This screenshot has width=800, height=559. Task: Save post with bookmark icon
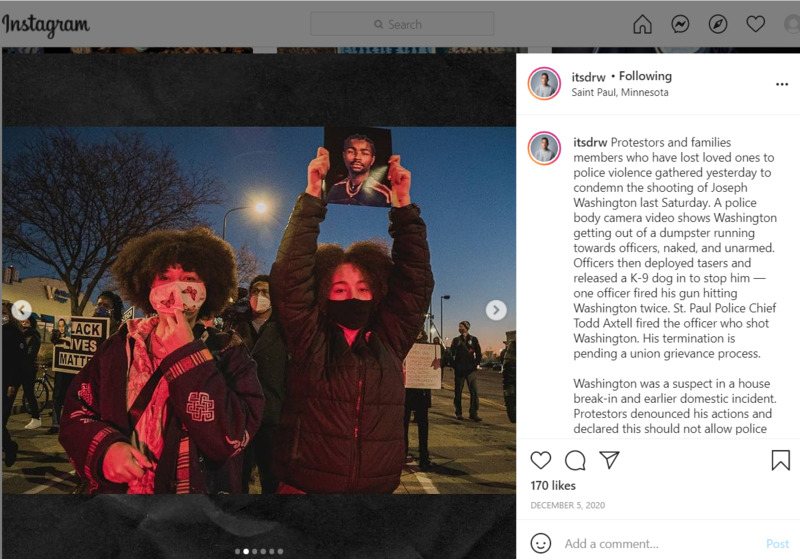tap(781, 460)
